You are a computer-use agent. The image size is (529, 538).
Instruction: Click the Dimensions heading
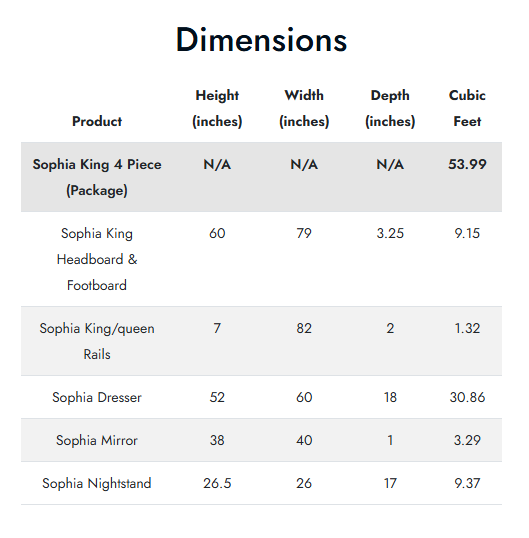coord(261,40)
